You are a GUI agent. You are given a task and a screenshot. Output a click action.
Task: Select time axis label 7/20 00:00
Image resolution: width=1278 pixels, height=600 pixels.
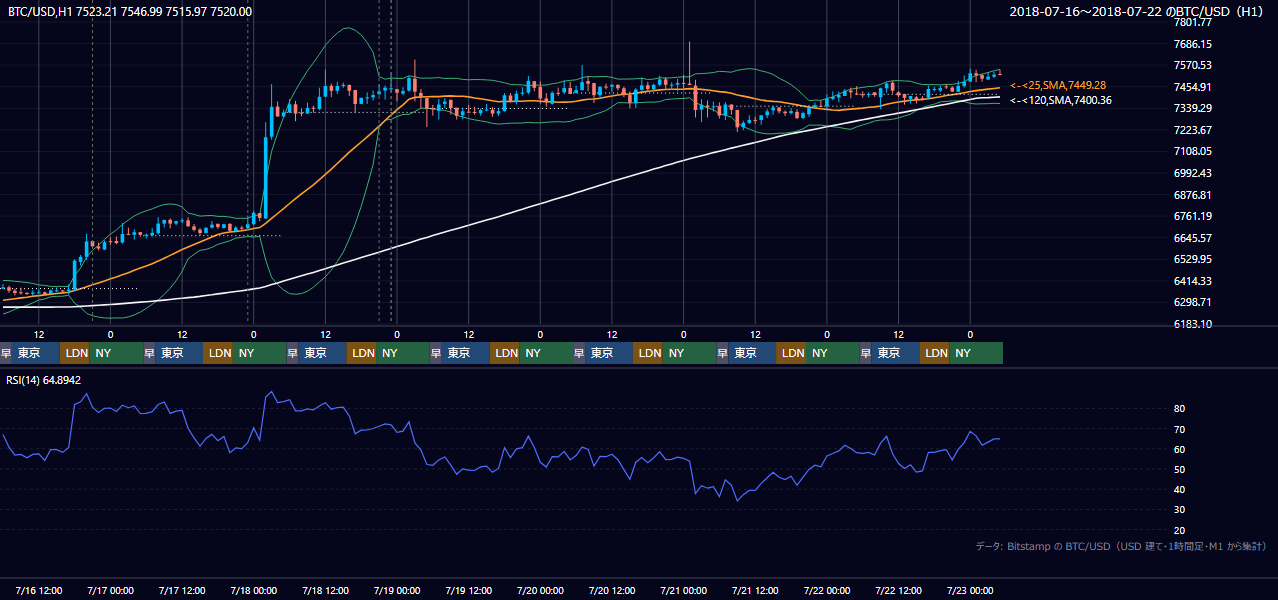pyautogui.click(x=541, y=590)
